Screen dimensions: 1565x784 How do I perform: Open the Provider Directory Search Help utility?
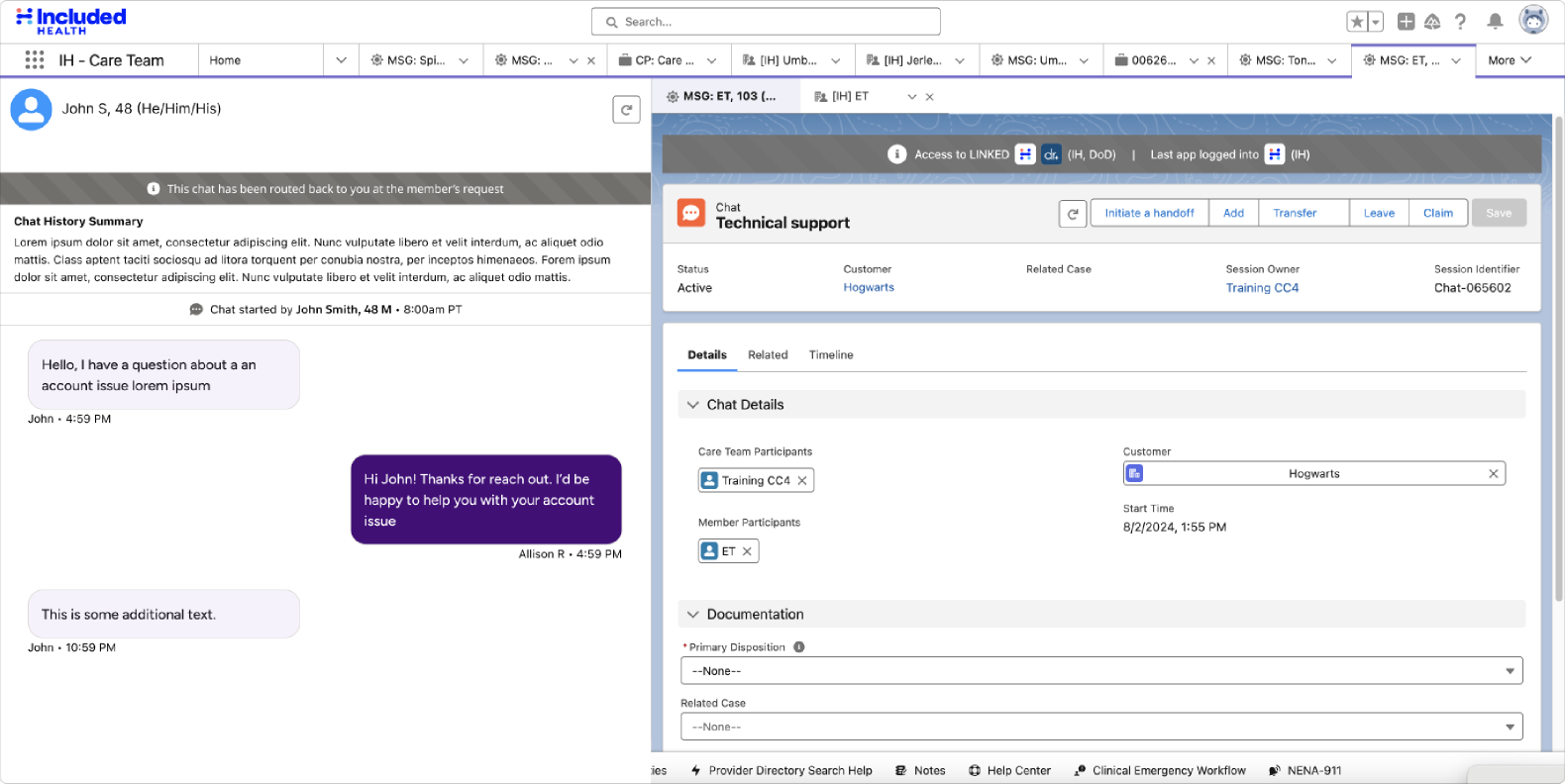pos(782,770)
